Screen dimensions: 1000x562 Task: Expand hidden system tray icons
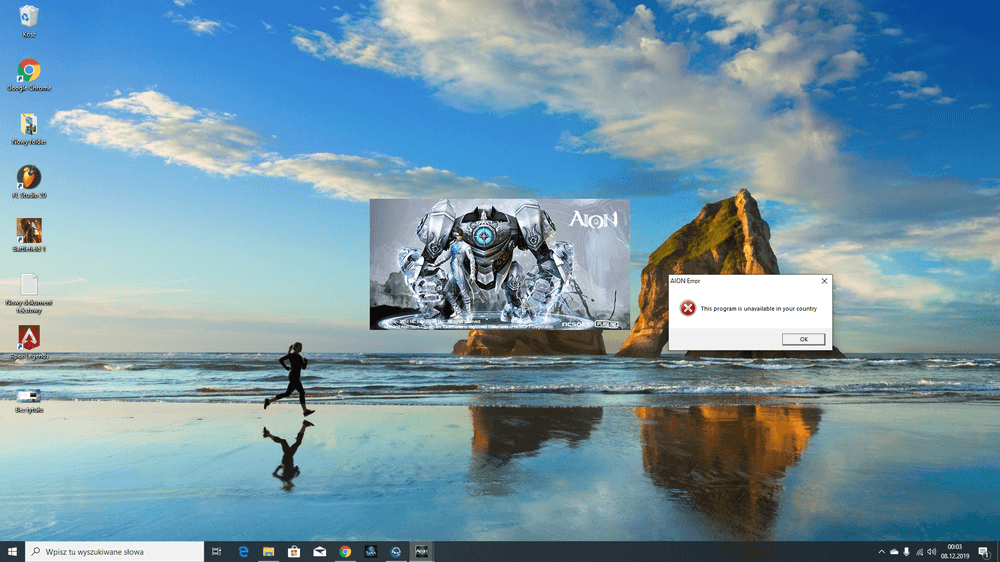pyautogui.click(x=881, y=551)
